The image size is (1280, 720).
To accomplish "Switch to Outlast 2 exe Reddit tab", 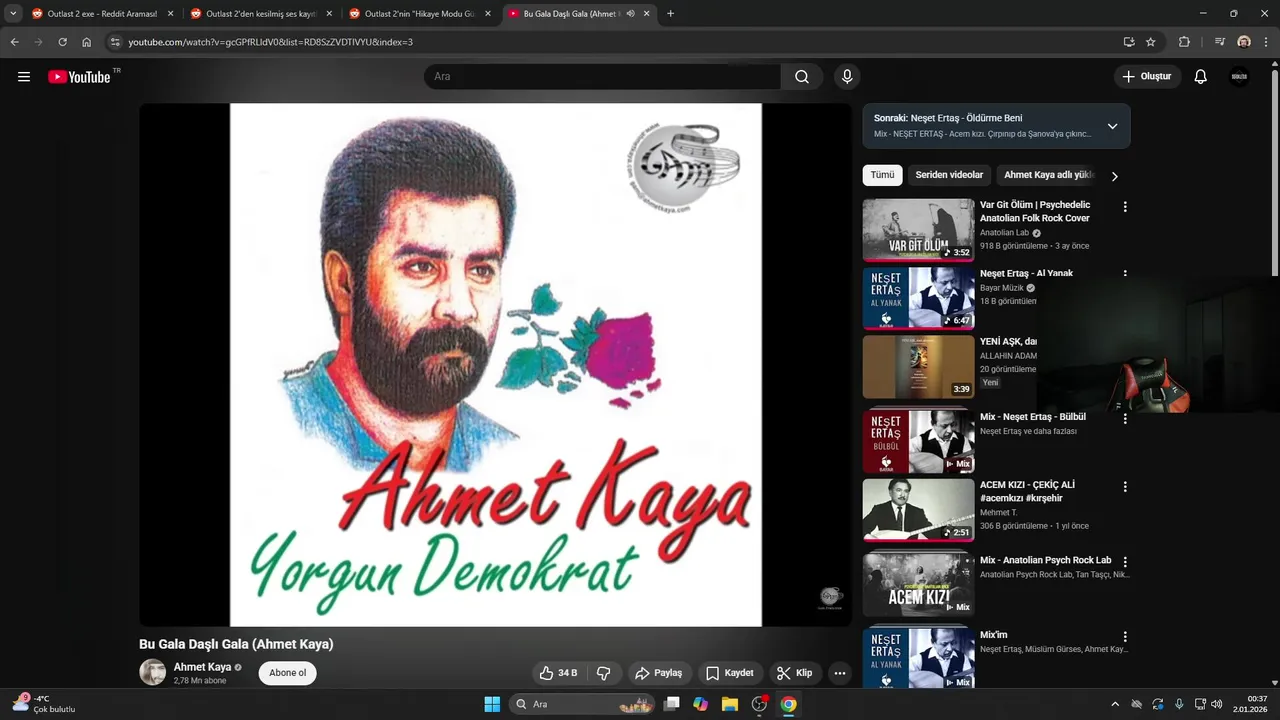I will pos(102,14).
